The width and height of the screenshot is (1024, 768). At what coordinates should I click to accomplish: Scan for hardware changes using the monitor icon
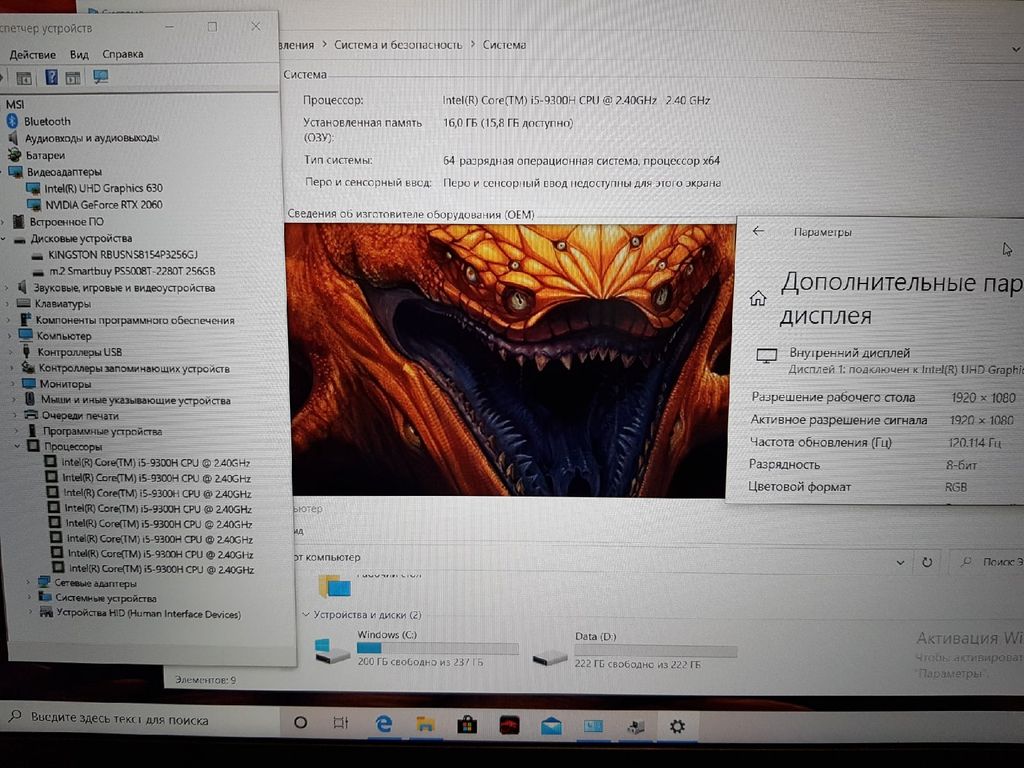pyautogui.click(x=101, y=77)
